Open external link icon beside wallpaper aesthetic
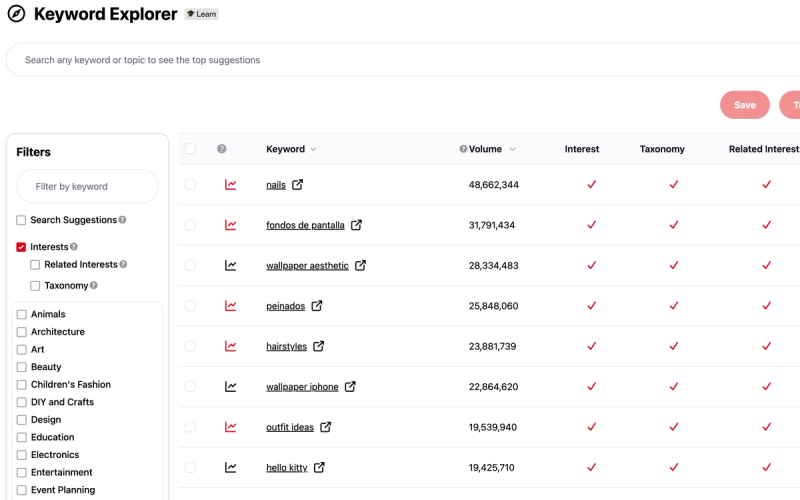800x500 pixels. tap(360, 265)
